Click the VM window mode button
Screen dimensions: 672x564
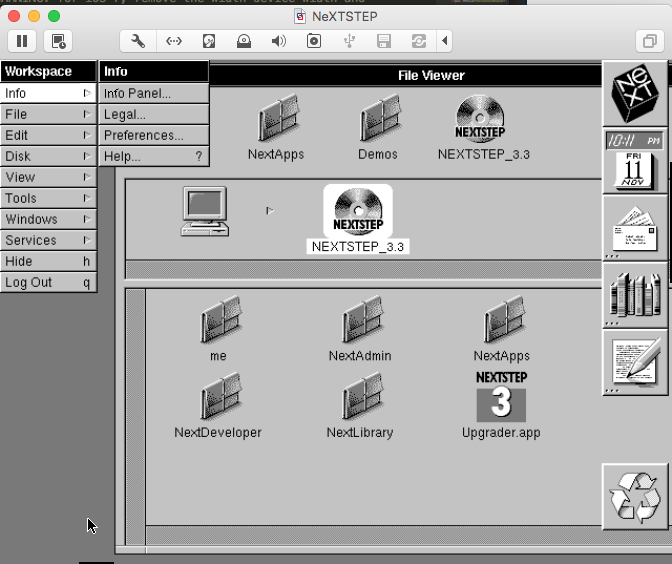650,41
